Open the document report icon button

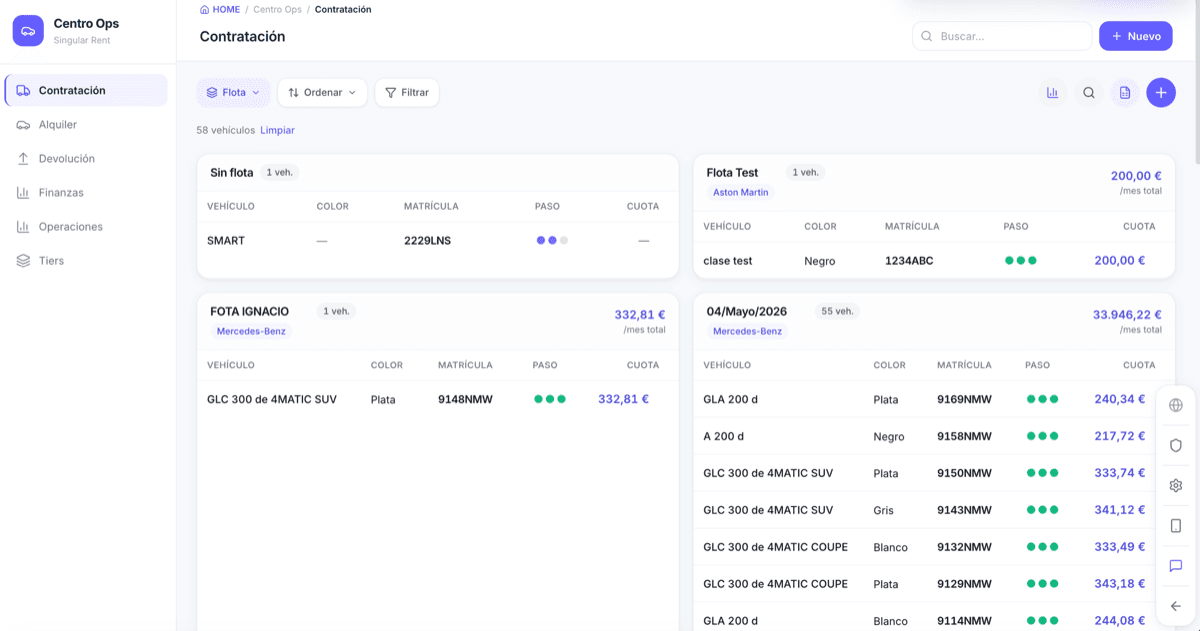(1125, 93)
